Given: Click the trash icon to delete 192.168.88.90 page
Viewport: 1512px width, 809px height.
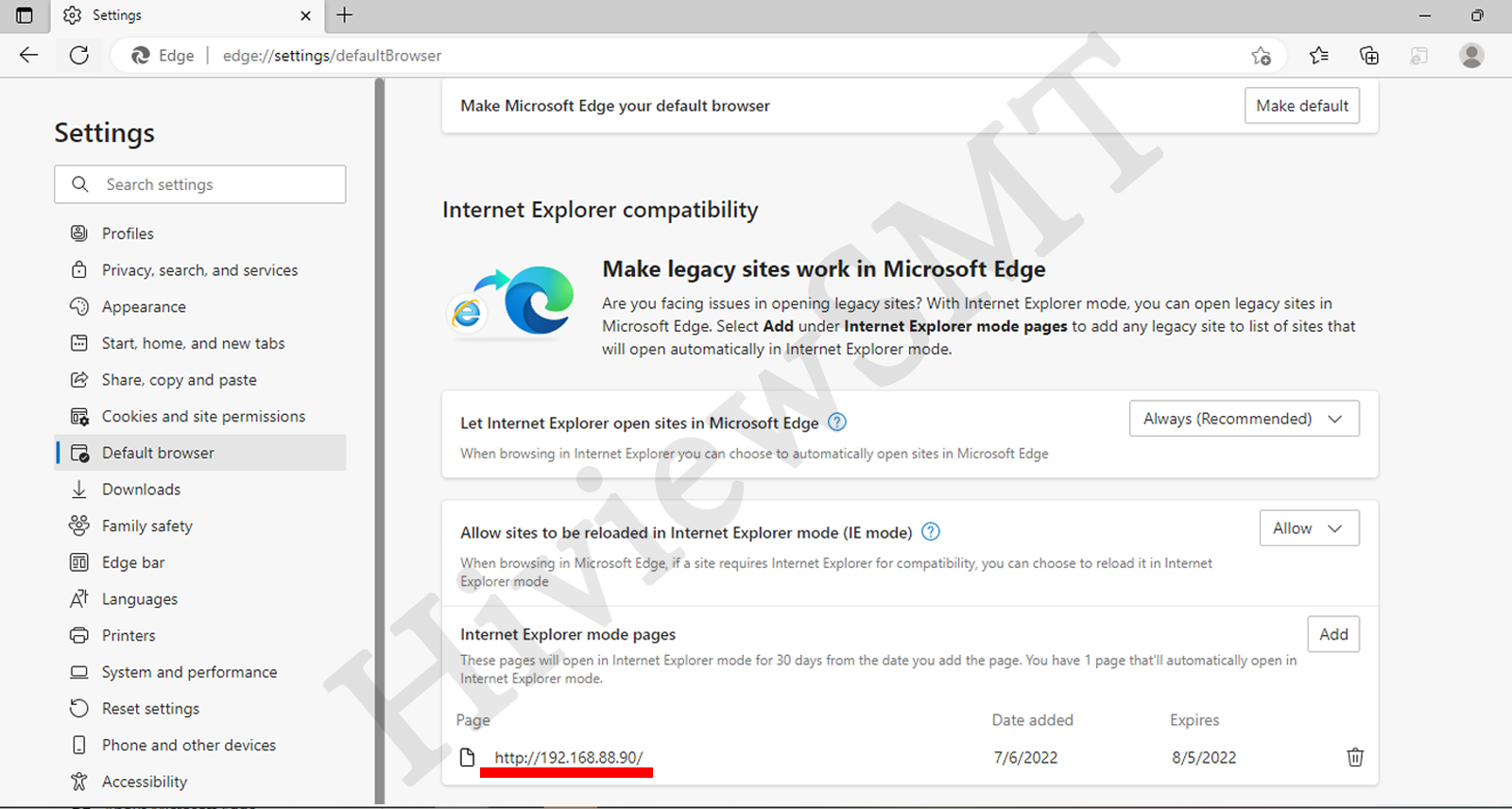Looking at the screenshot, I should [1355, 757].
